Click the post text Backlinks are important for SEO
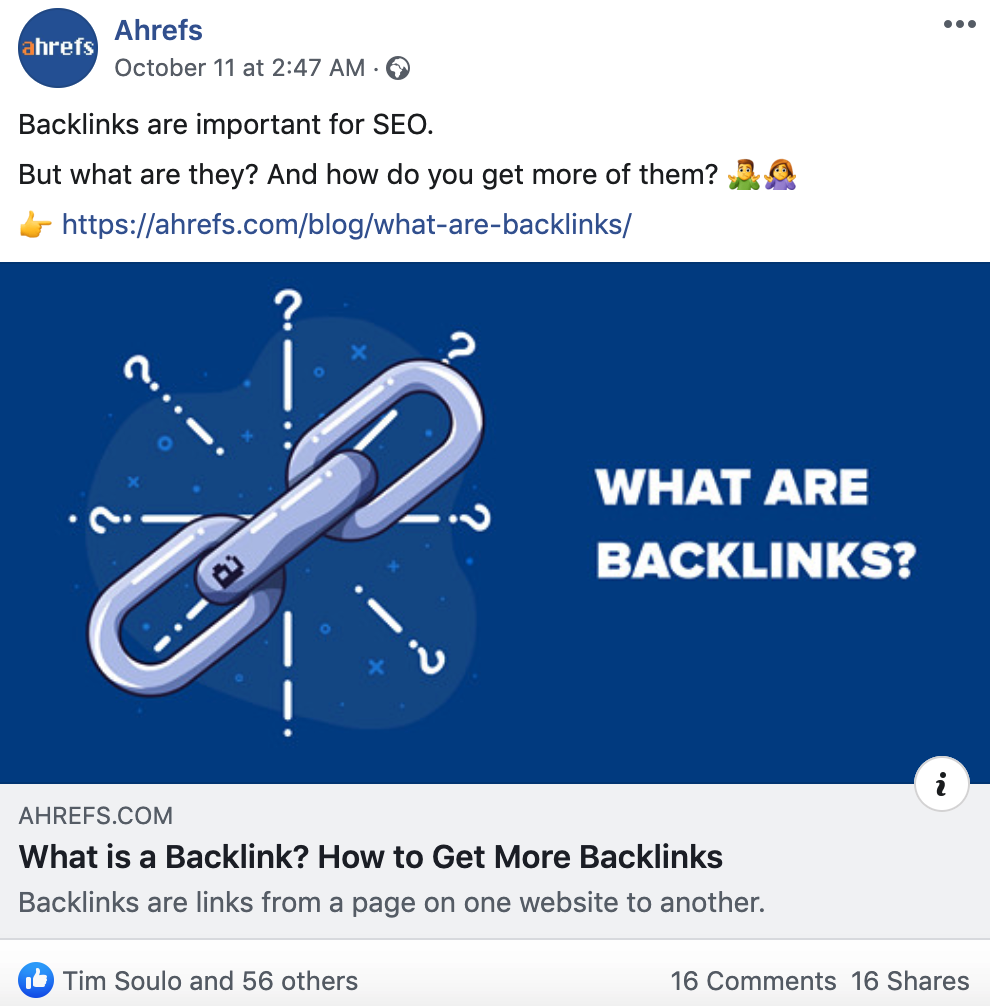 click(x=226, y=124)
